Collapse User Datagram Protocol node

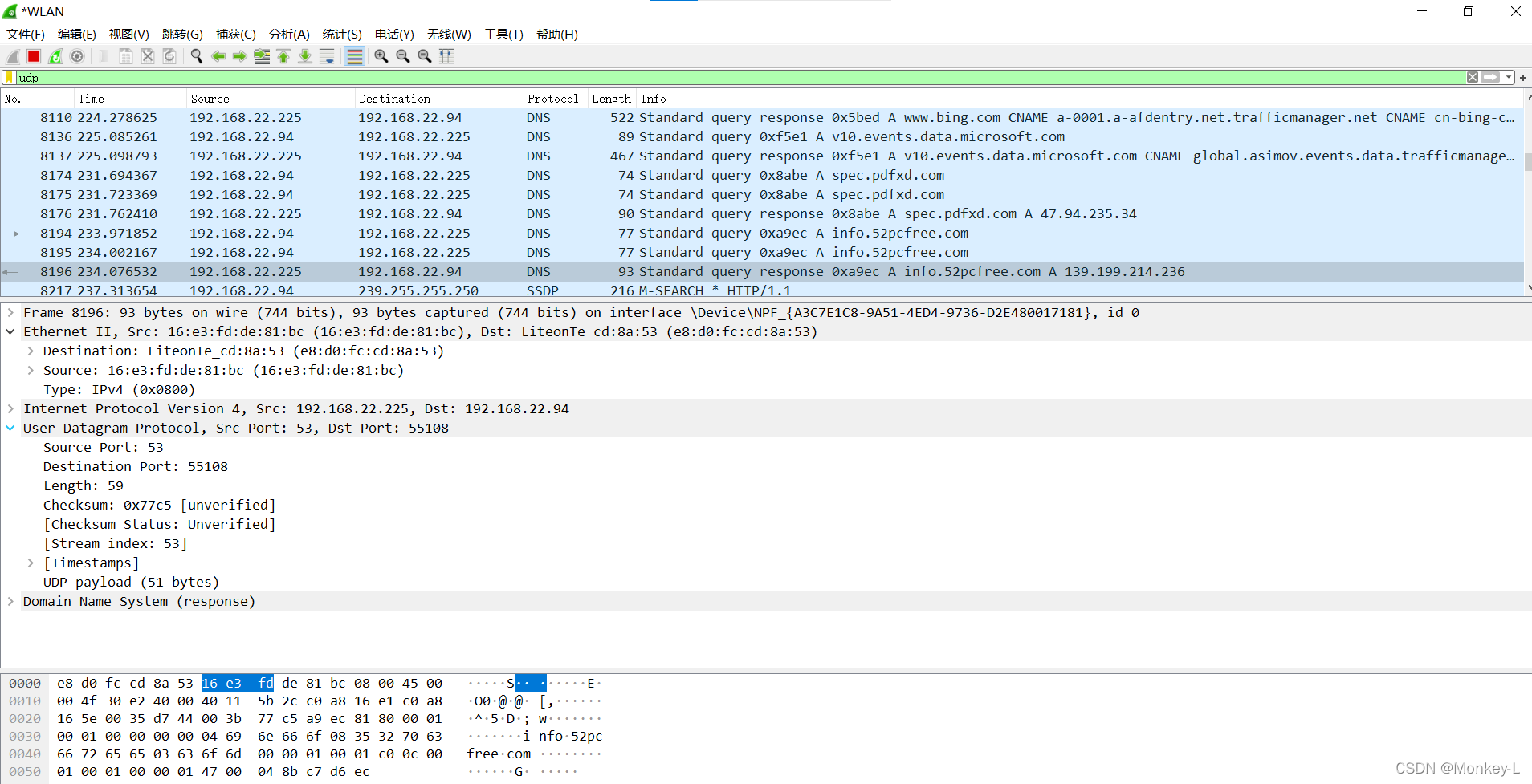click(x=10, y=428)
